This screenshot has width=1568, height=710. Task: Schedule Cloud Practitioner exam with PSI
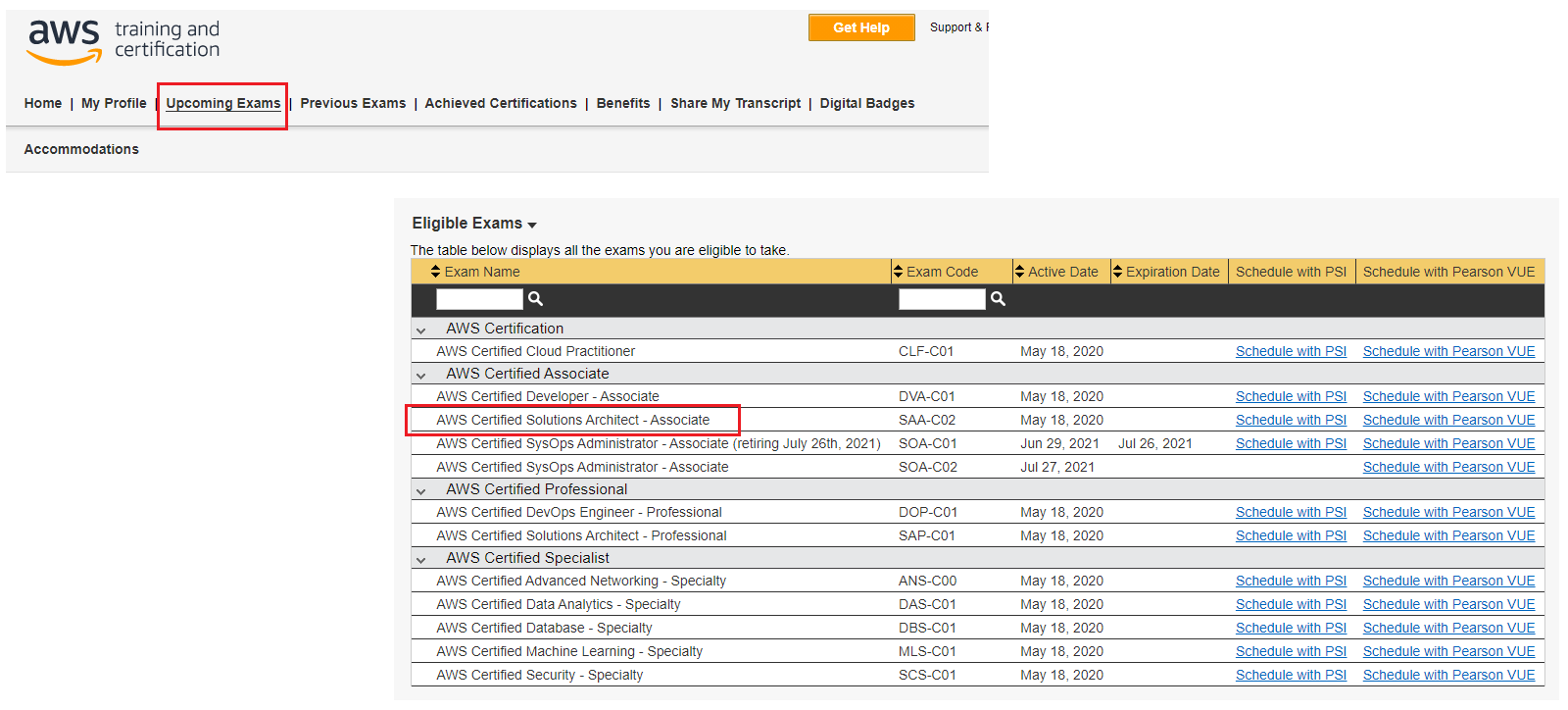click(x=1291, y=351)
